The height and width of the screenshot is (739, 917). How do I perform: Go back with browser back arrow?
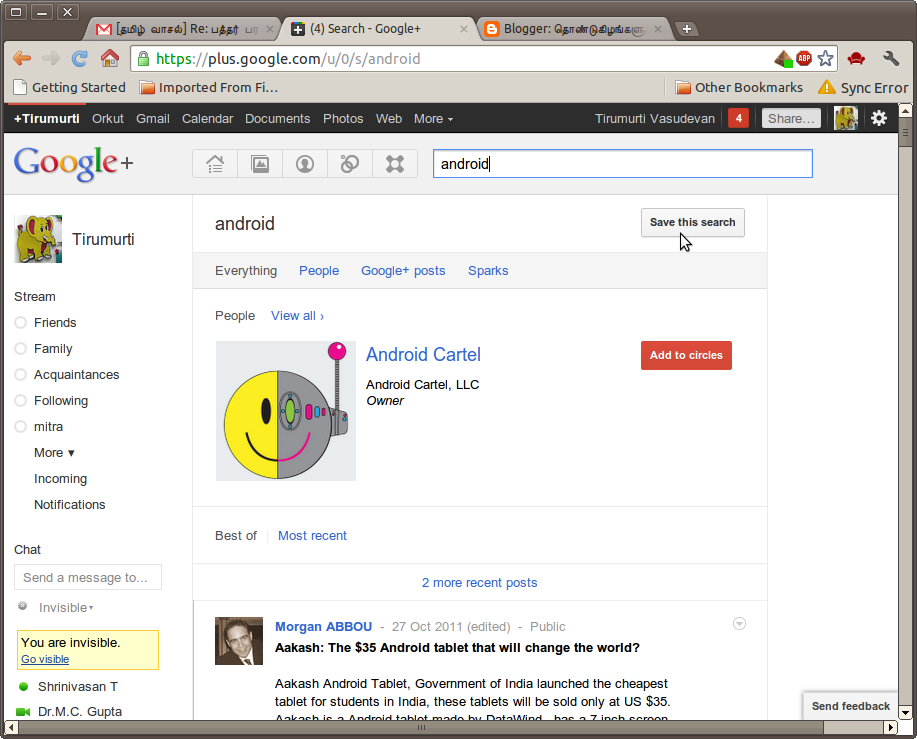22,58
